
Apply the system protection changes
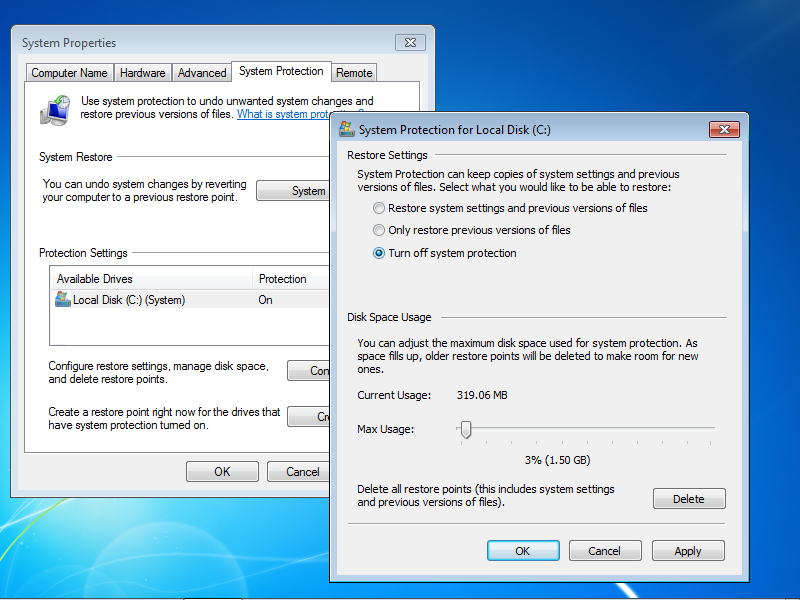click(688, 551)
